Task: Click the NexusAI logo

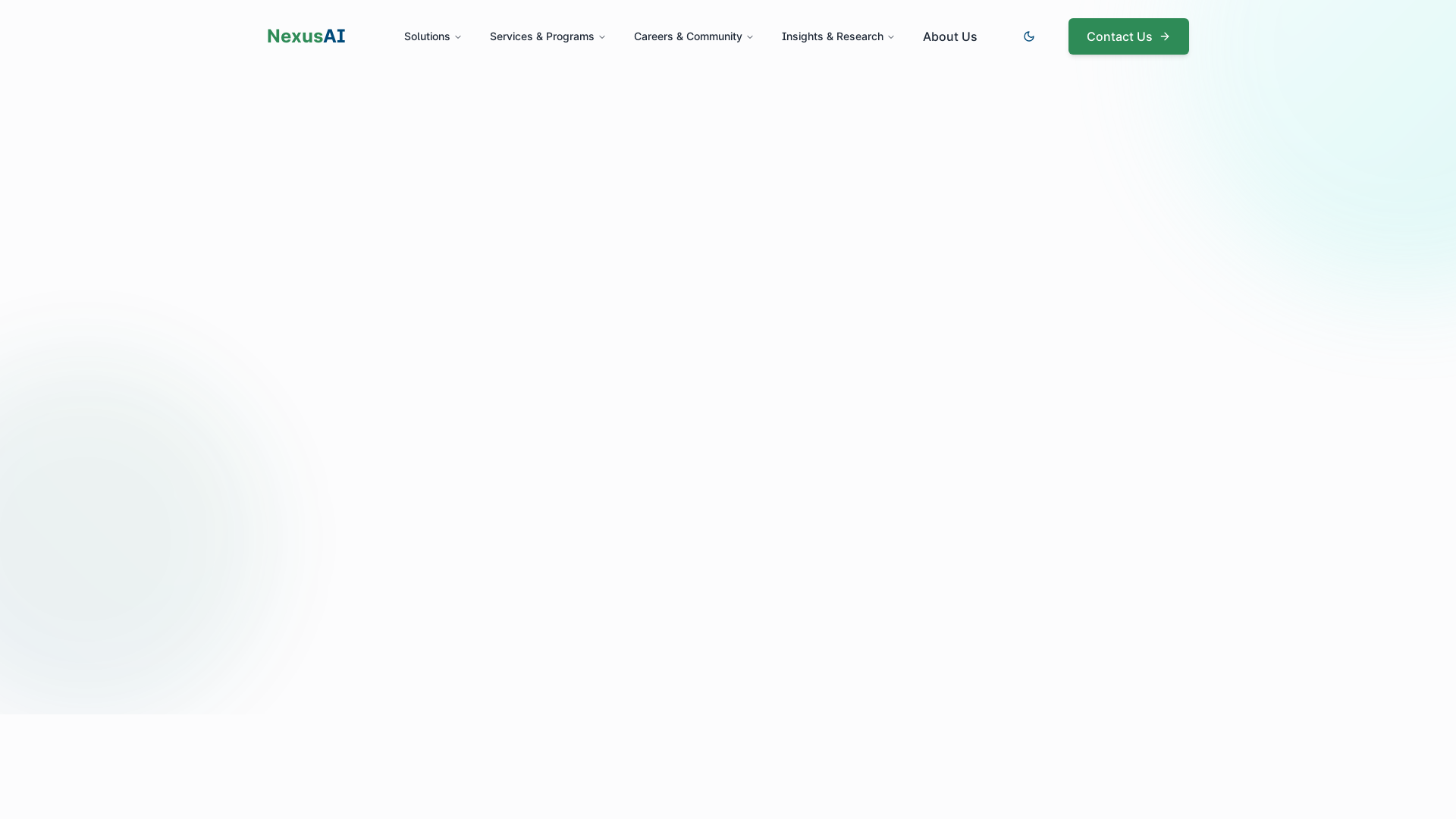Action: [306, 36]
